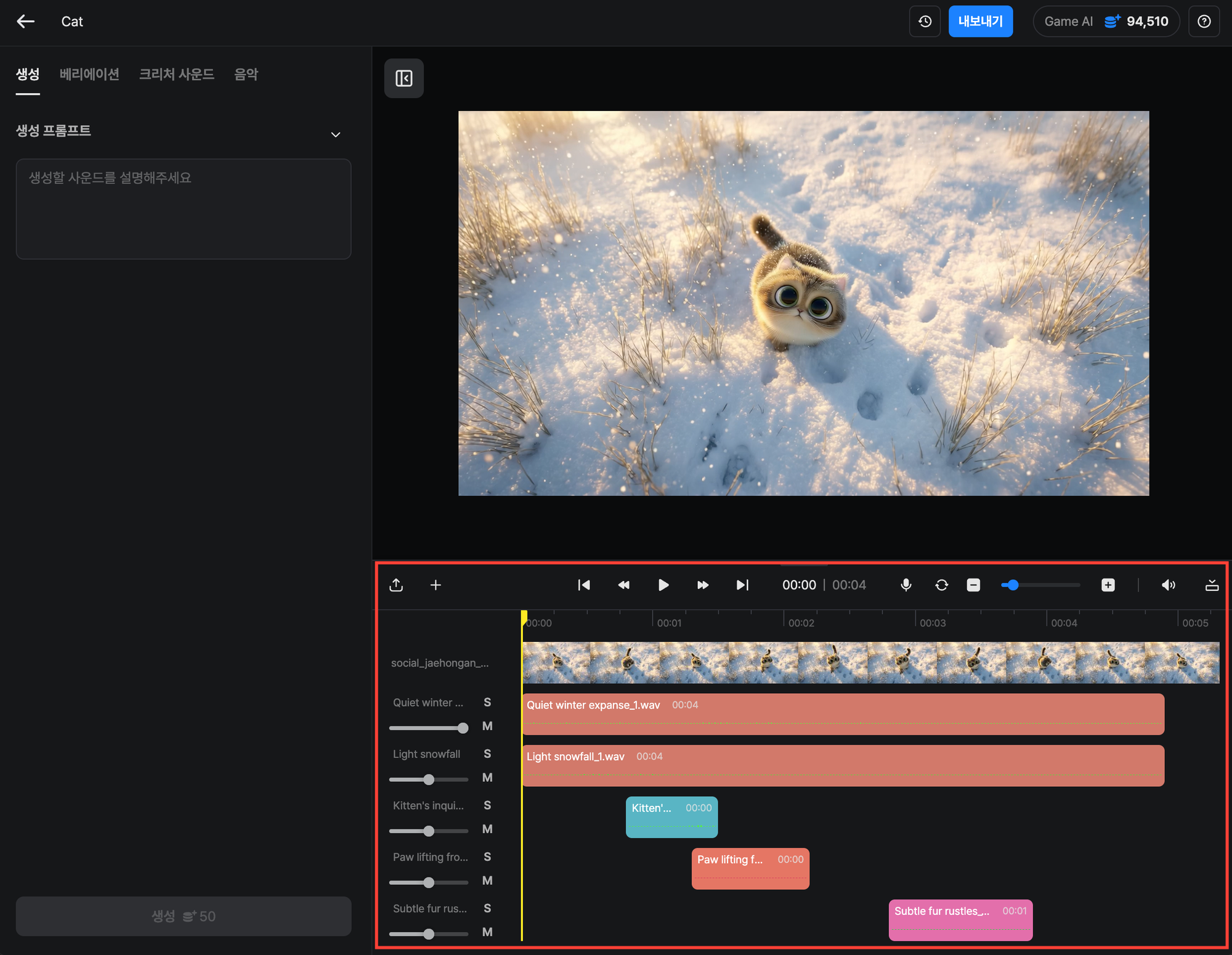Click the master volume speaker icon
The height and width of the screenshot is (955, 1232).
(1168, 585)
